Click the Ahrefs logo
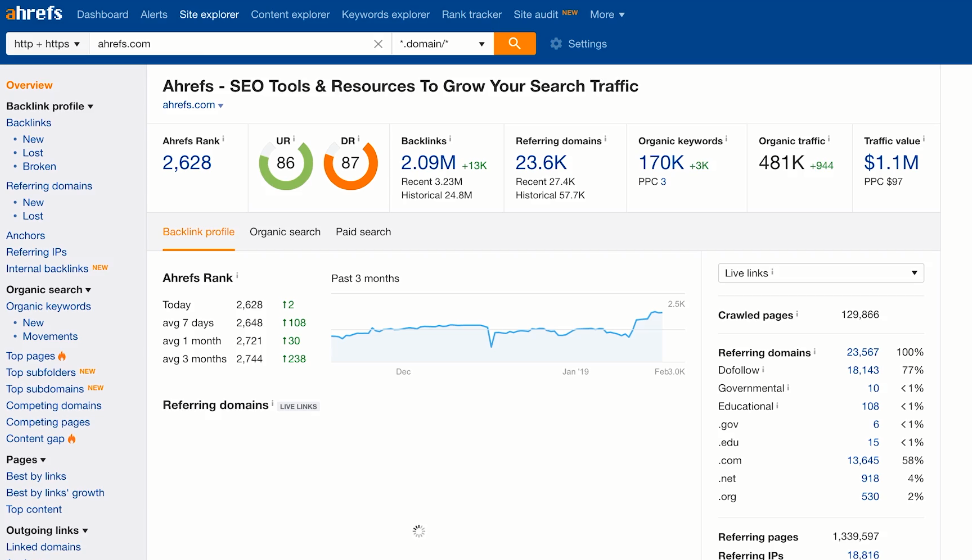The width and height of the screenshot is (972, 560). [34, 12]
